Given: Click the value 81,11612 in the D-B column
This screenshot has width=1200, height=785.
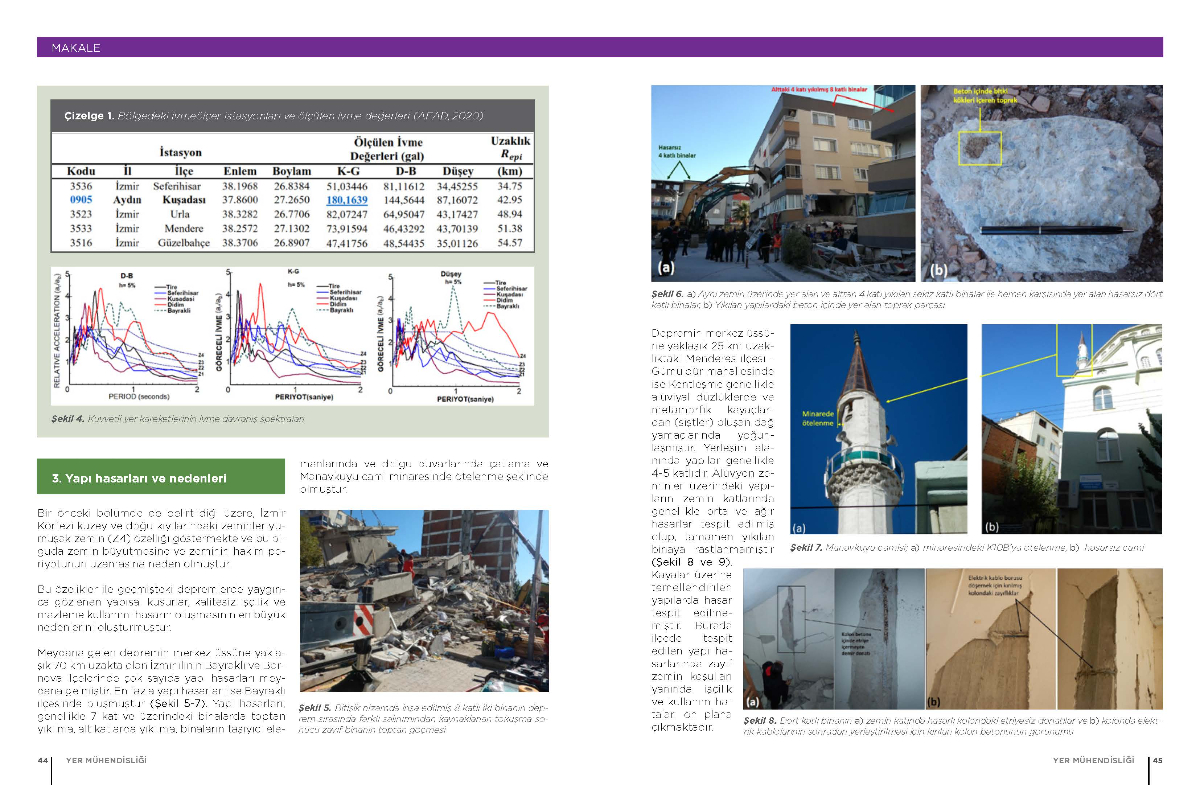Looking at the screenshot, I should (x=404, y=186).
